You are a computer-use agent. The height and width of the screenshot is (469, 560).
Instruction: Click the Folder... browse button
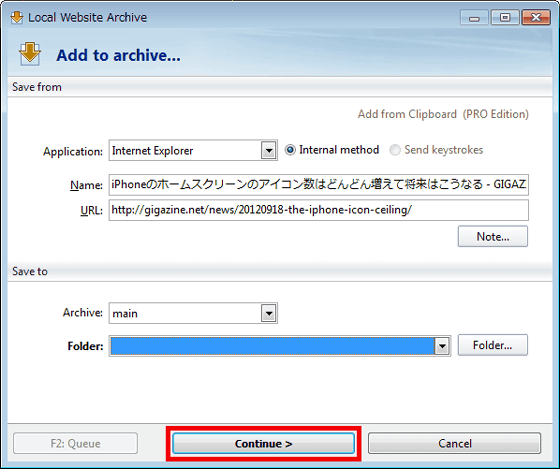[x=492, y=345]
